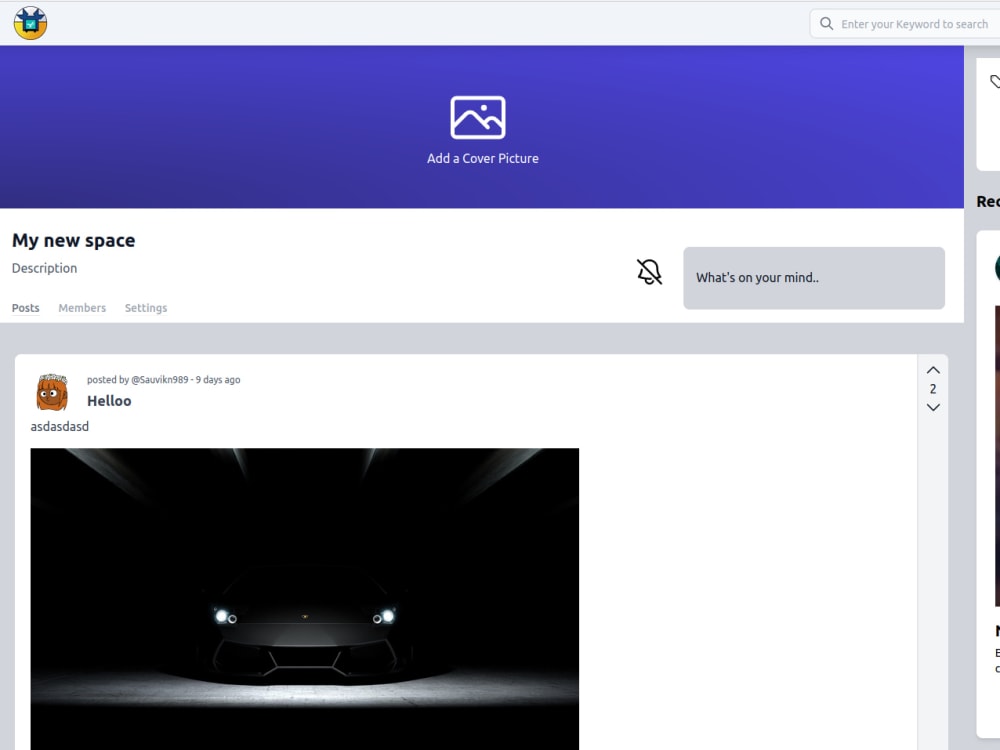Click the Sauvikn989 avatar image
The width and height of the screenshot is (1000, 750).
click(52, 392)
